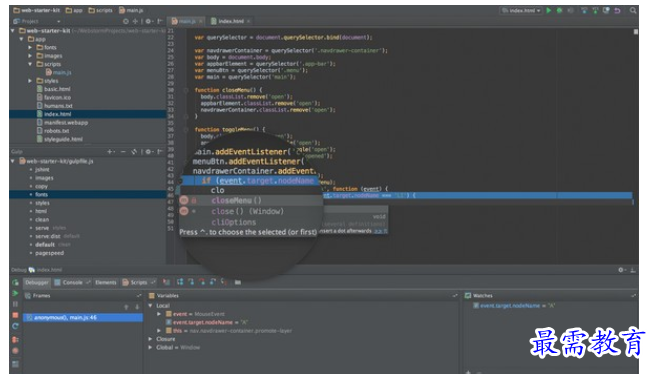Image resolution: width=654 pixels, height=374 pixels.
Task: Click the app breadcrumb folder
Action: tap(74, 10)
